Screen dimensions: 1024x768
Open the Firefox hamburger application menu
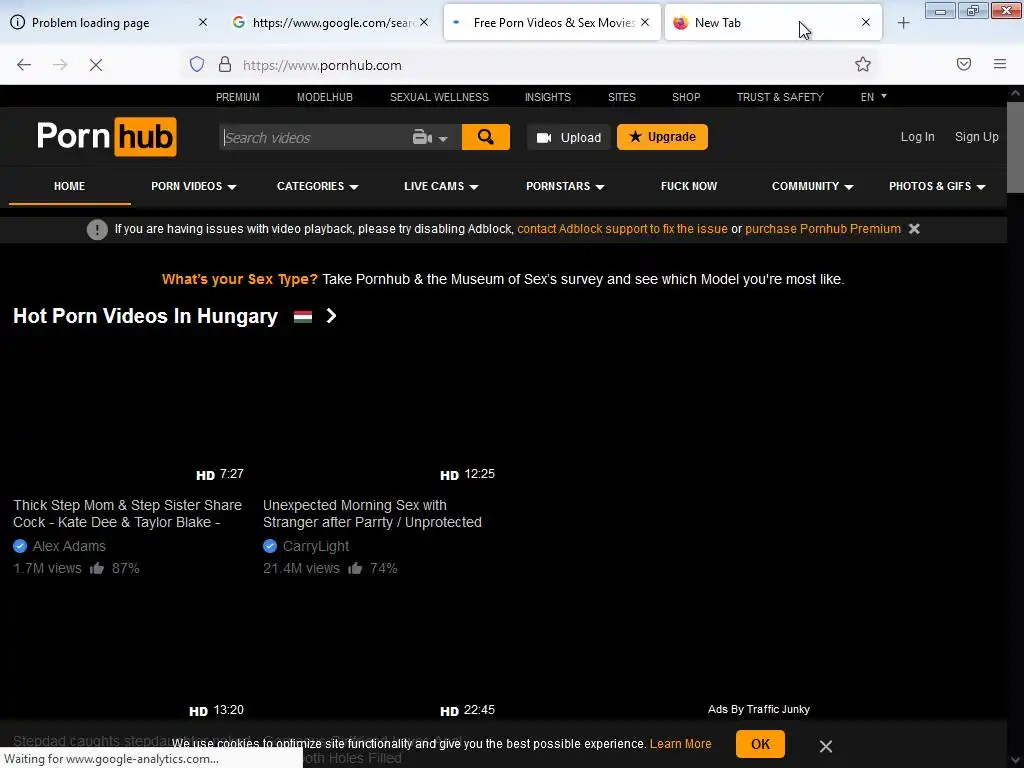pyautogui.click(x=1000, y=64)
